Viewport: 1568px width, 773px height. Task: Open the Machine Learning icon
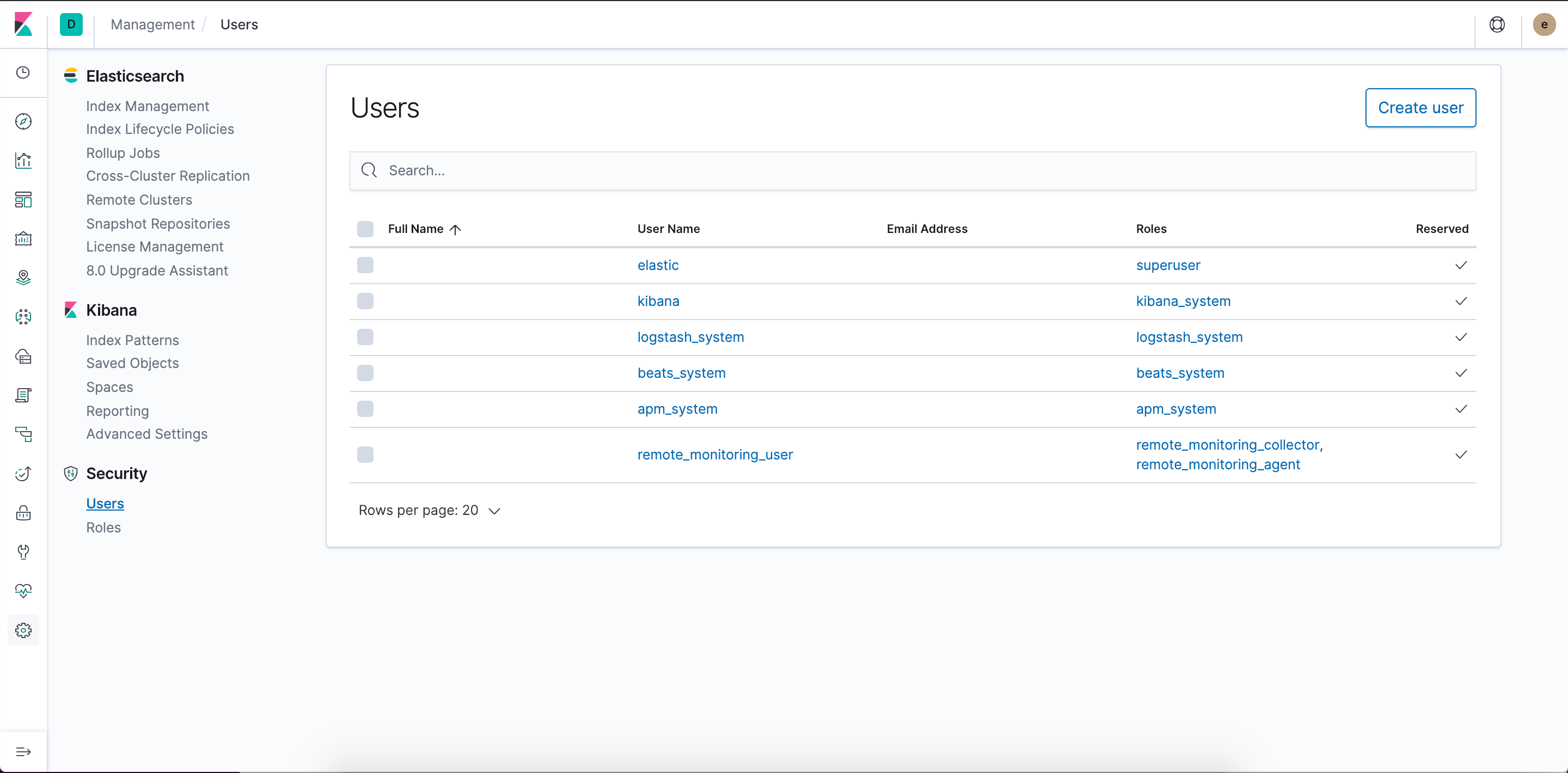pos(23,316)
